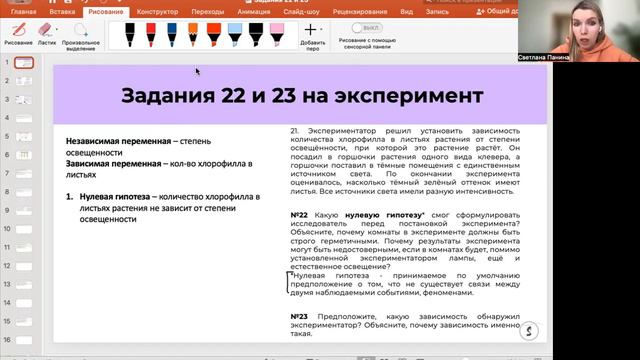Screen dimensions: 640x360
Task: Select slide 13 thumbnail
Action: [x=24, y=284]
